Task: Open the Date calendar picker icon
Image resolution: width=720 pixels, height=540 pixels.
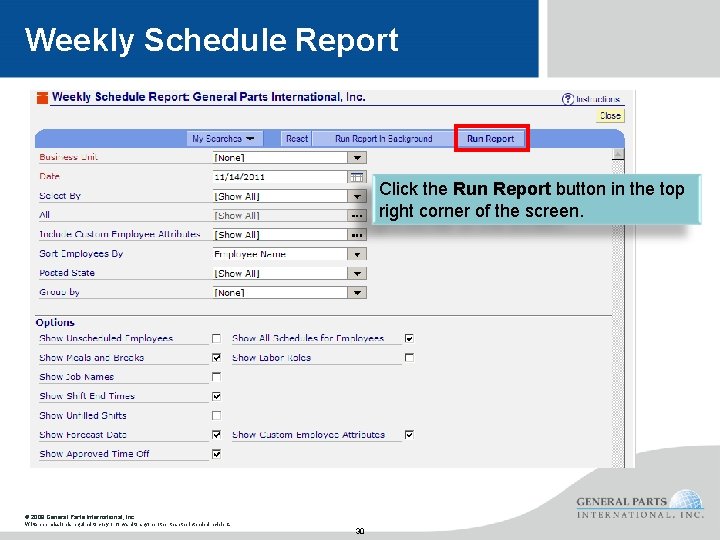Action: pyautogui.click(x=357, y=177)
